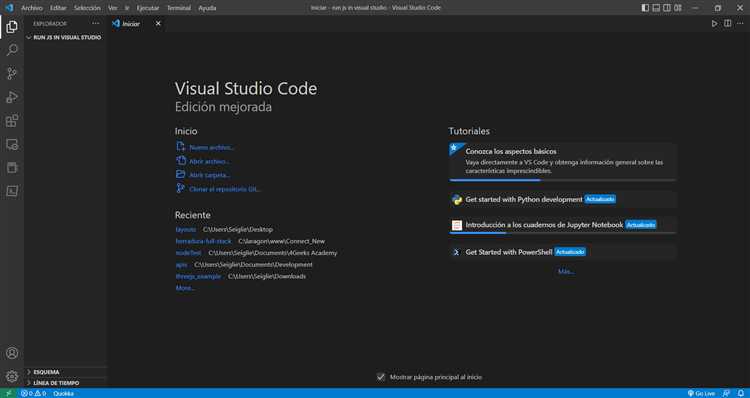Click the bottom panel-like icon in activity bar
The image size is (750, 398).
pos(12,191)
